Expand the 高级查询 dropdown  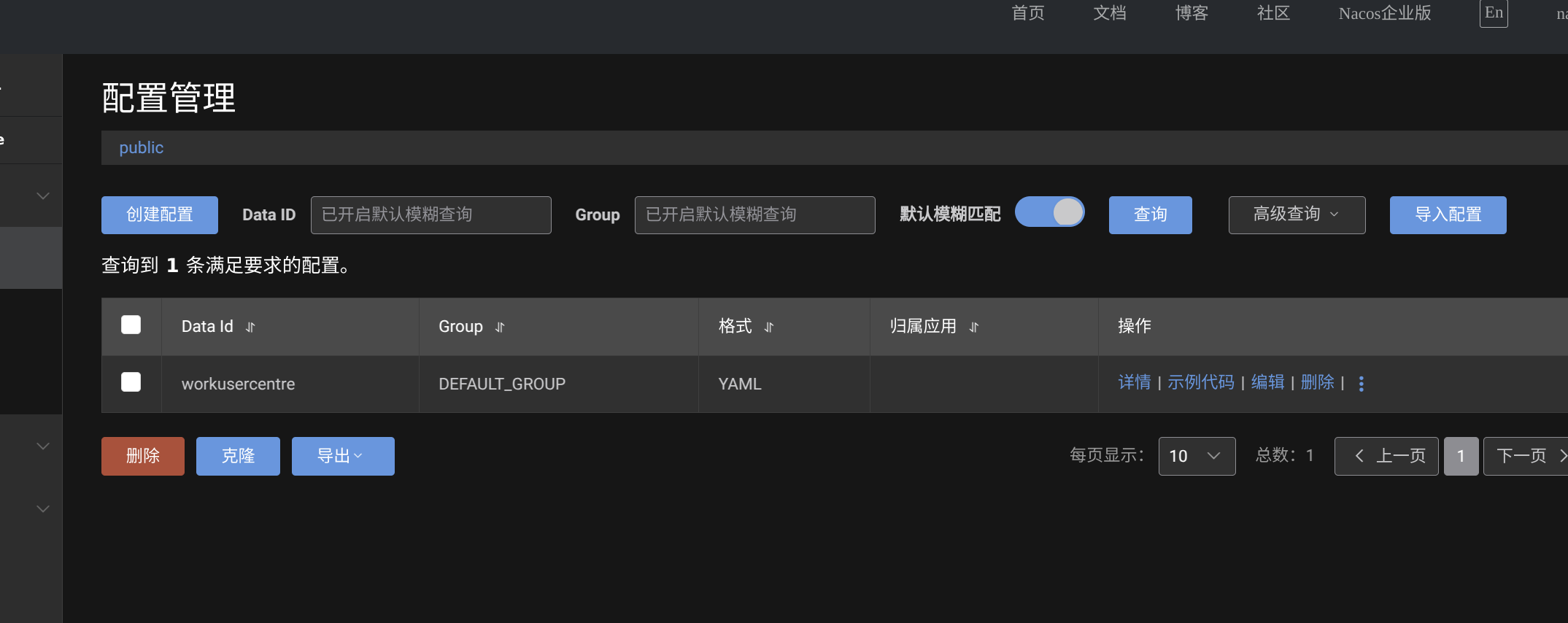pos(1296,214)
